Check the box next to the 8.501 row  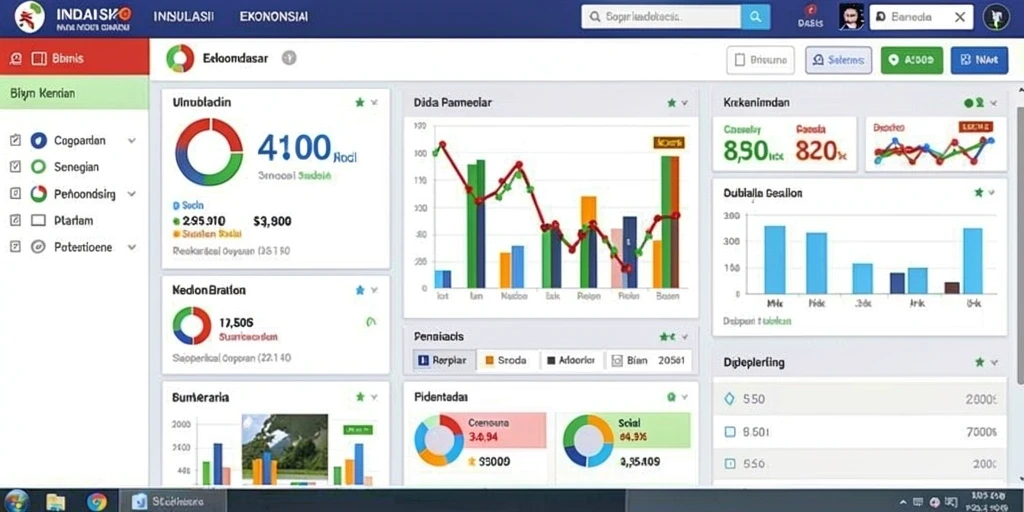(x=730, y=432)
